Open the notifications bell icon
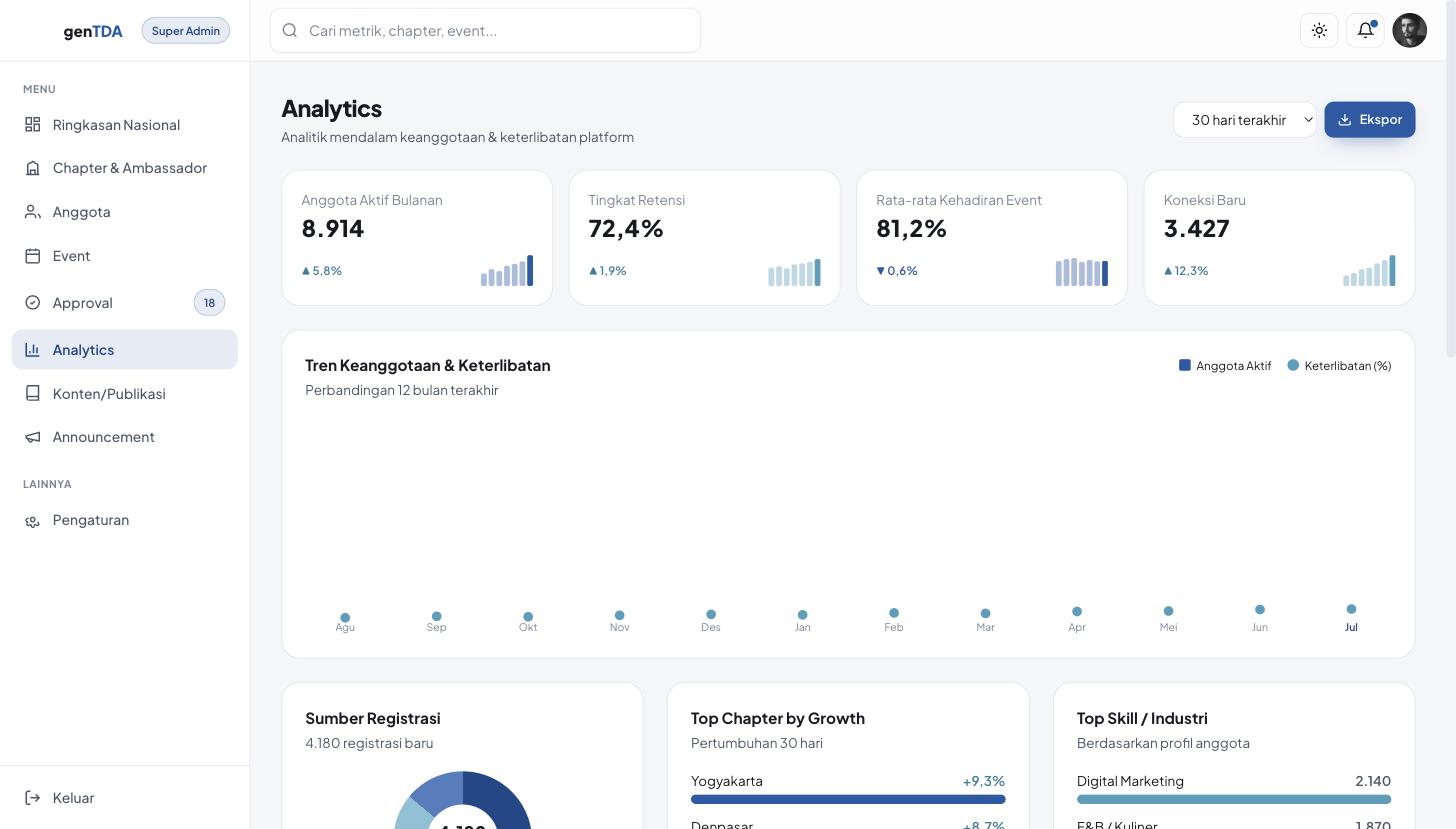 coord(1365,30)
